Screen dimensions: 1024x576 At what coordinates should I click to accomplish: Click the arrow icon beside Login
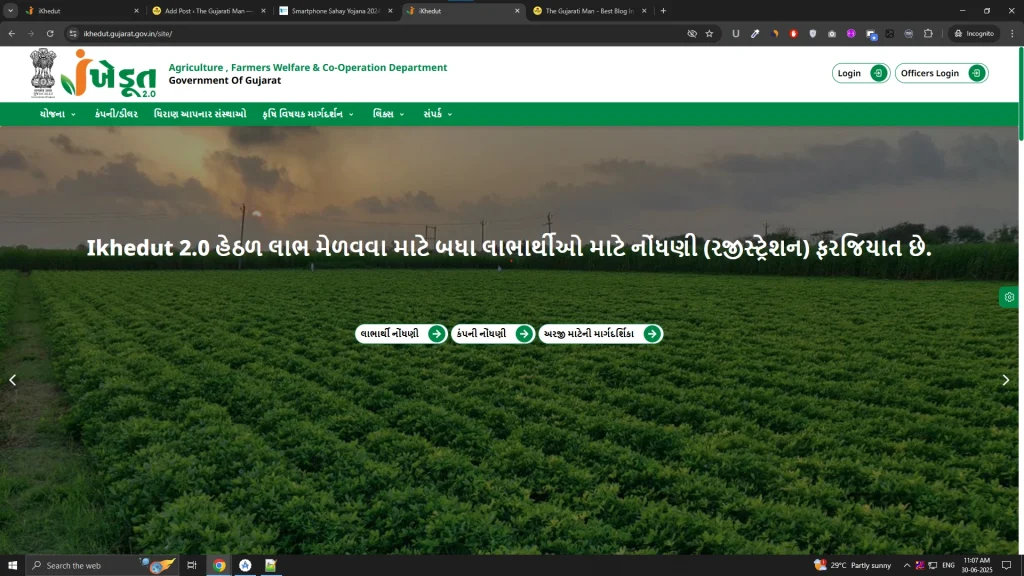(878, 73)
